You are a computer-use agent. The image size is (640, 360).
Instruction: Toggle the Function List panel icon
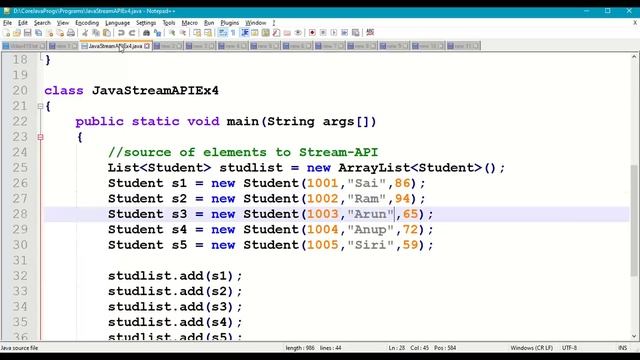276,32
